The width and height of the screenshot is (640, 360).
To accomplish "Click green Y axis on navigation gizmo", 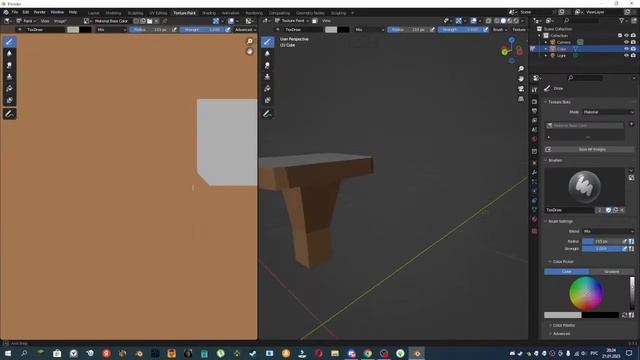I will tap(504, 52).
